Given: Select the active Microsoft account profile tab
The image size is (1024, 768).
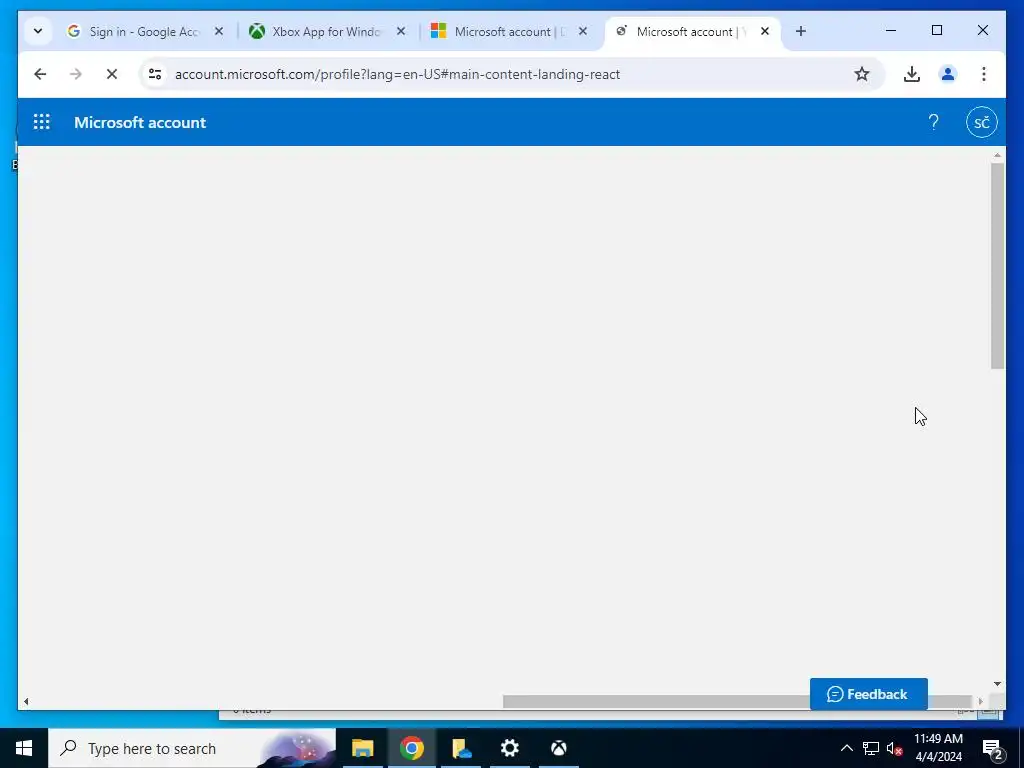Looking at the screenshot, I should (692, 31).
